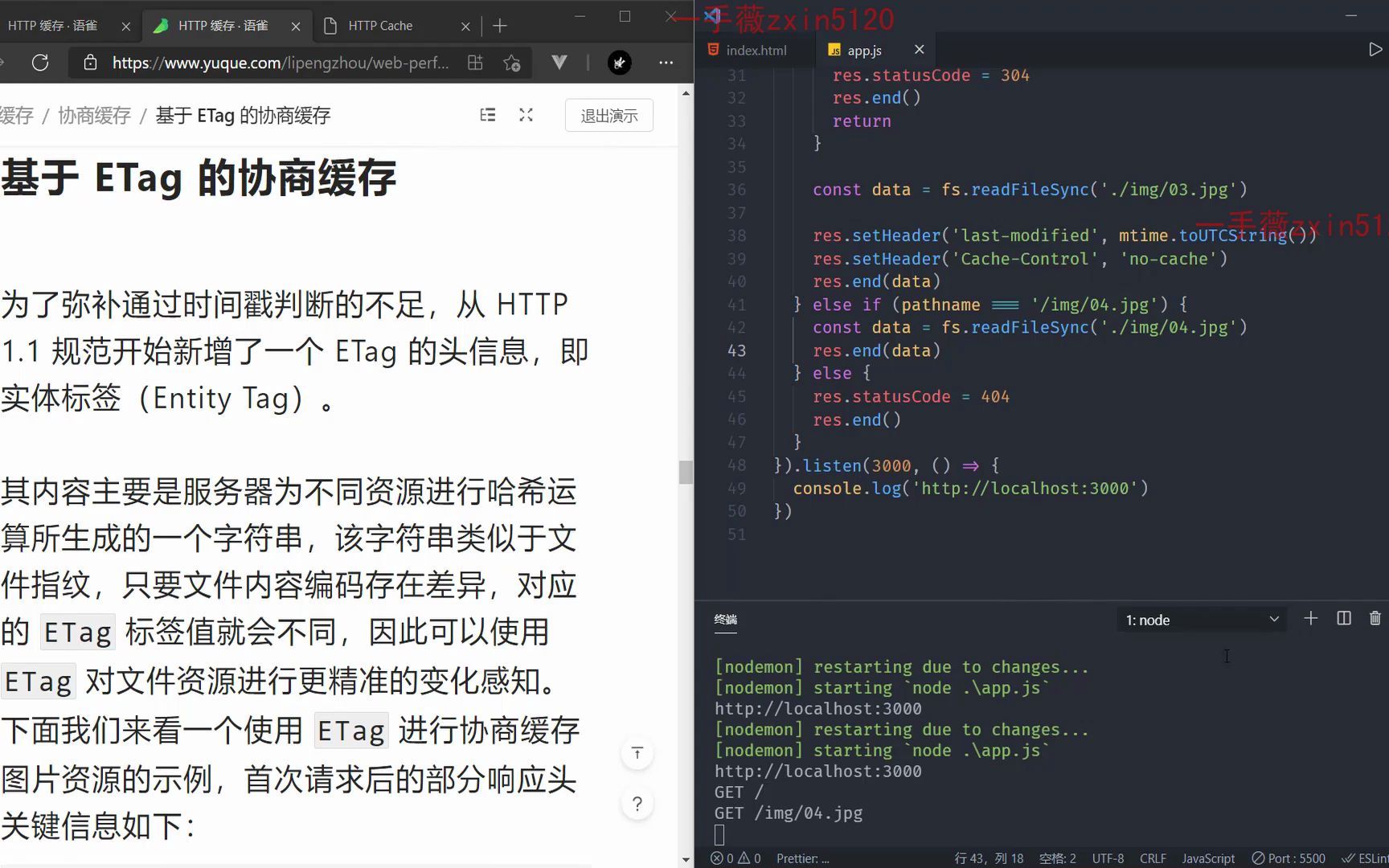Select the app.js editor tab

coord(864,50)
